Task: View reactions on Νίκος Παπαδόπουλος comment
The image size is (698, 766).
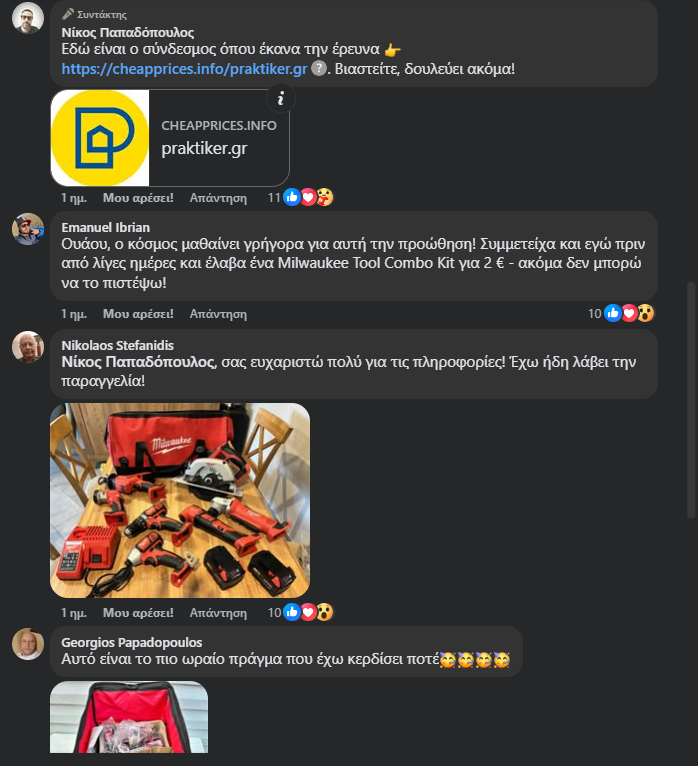Action: pyautogui.click(x=300, y=197)
